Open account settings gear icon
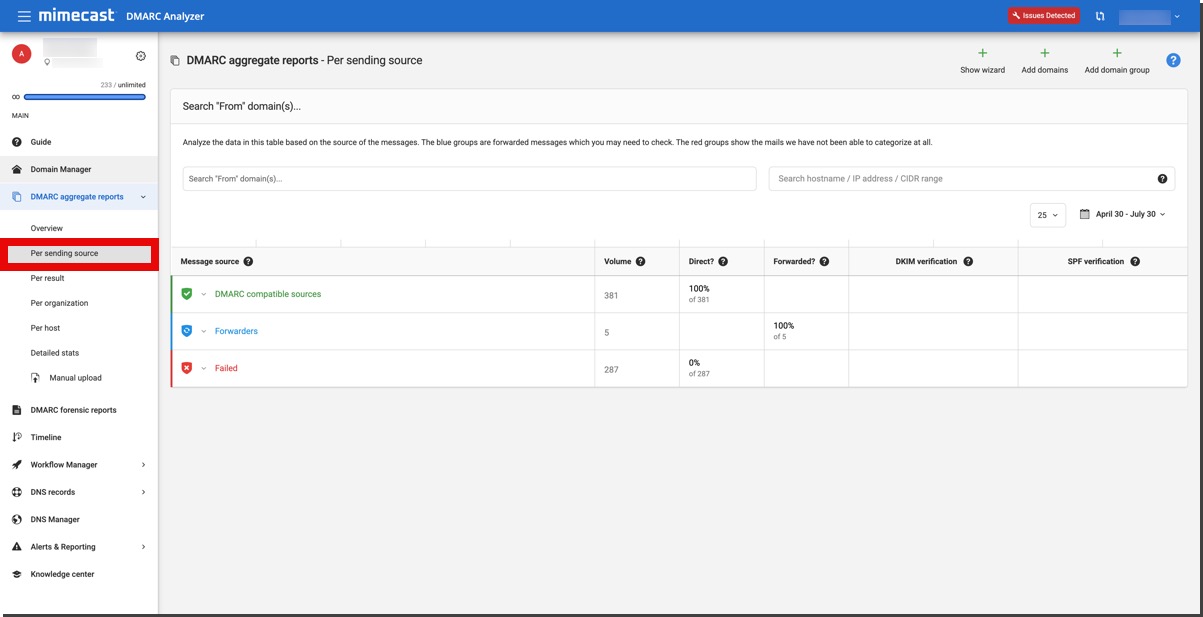 click(141, 56)
